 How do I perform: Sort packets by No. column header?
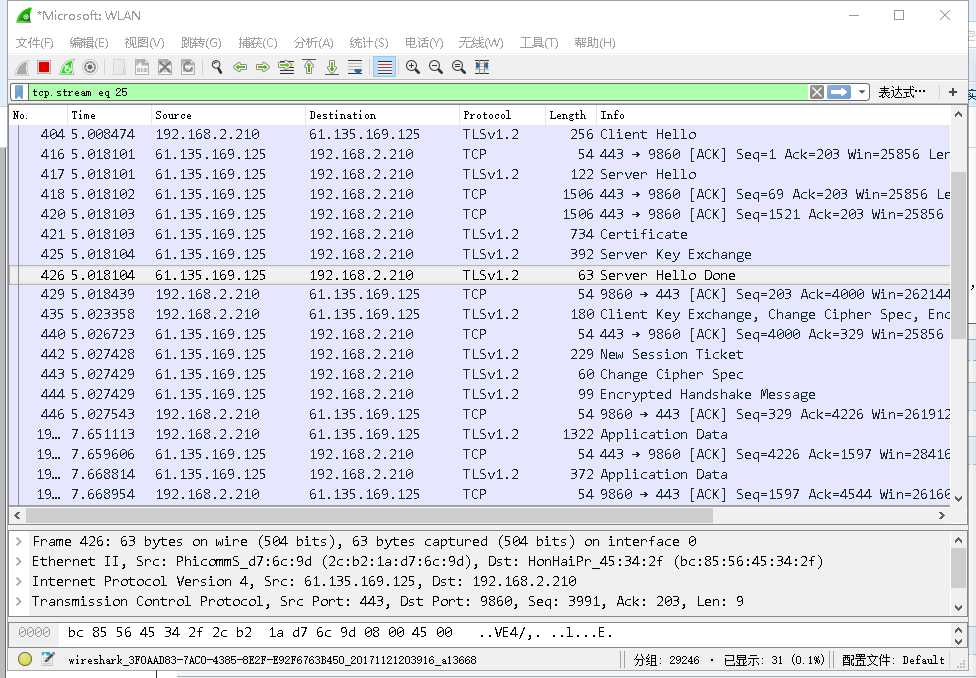tap(38, 115)
